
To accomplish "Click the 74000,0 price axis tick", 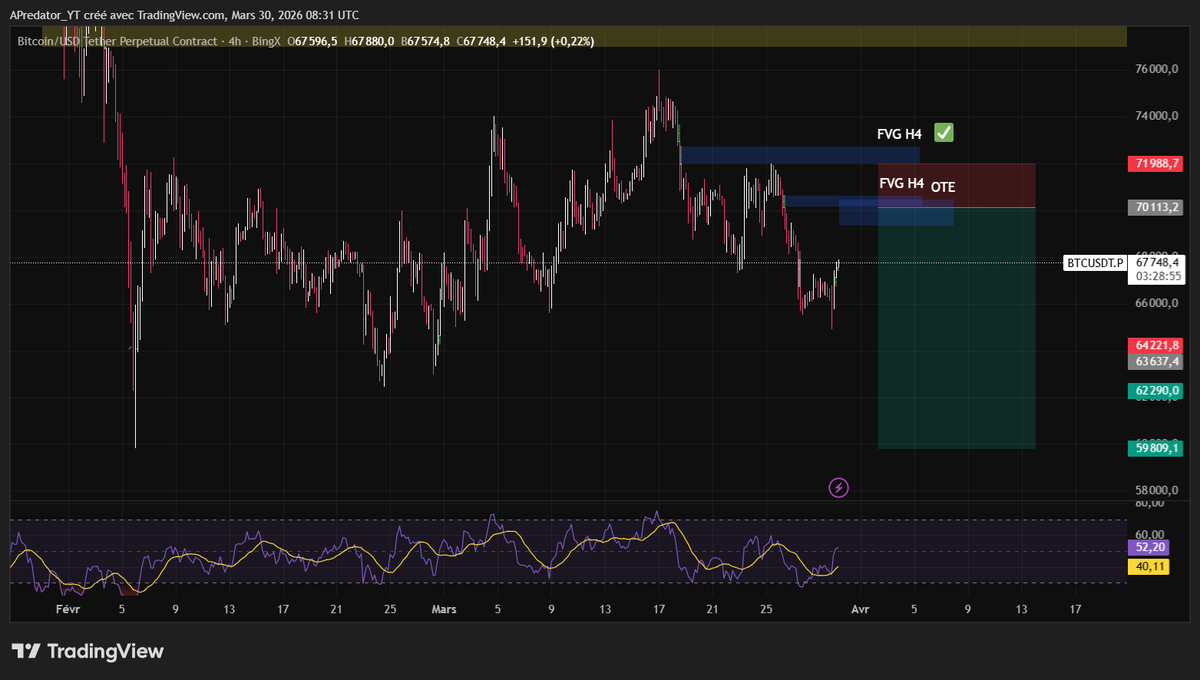I will click(1159, 116).
